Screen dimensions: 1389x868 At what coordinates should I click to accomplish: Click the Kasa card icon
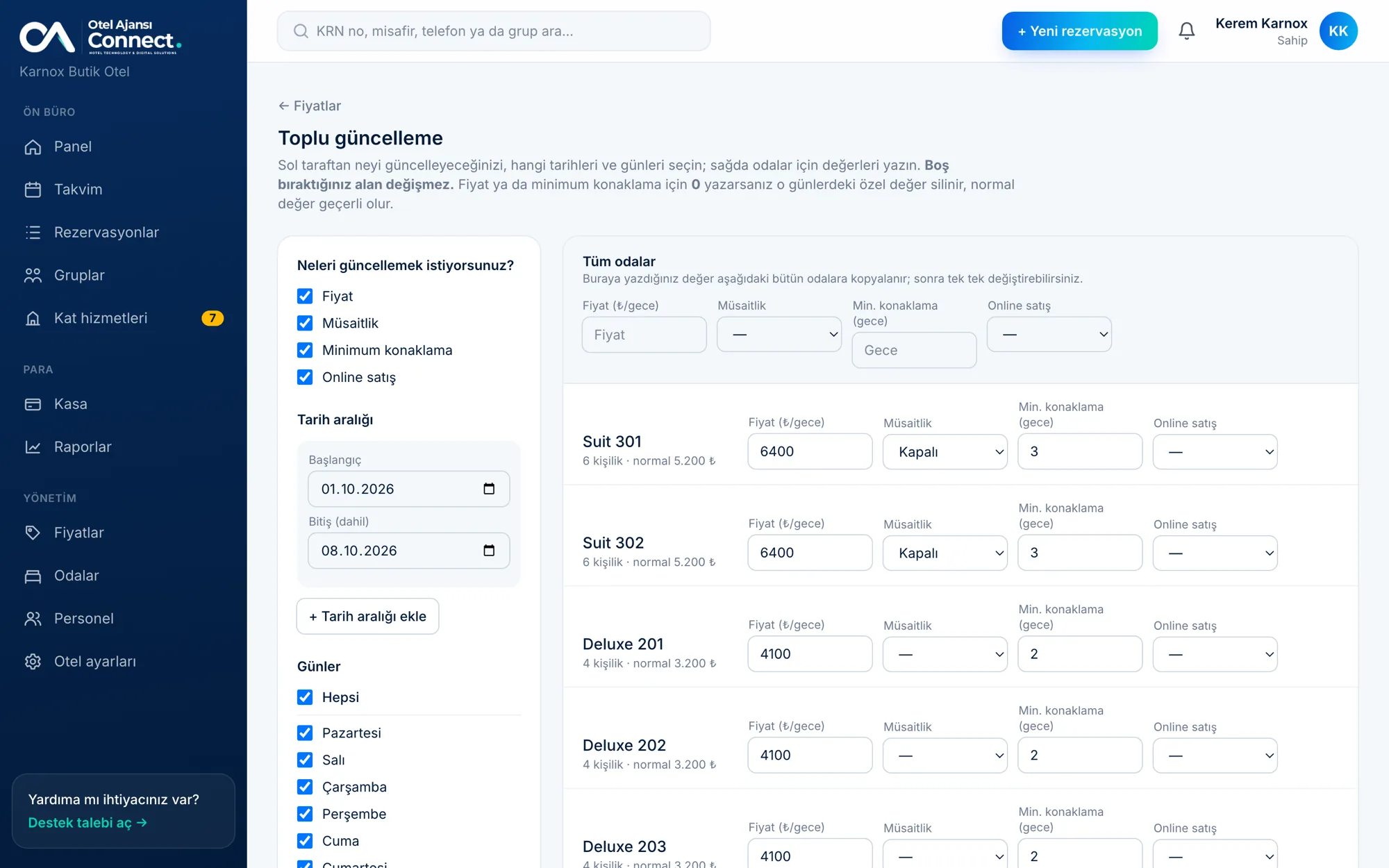[x=33, y=404]
